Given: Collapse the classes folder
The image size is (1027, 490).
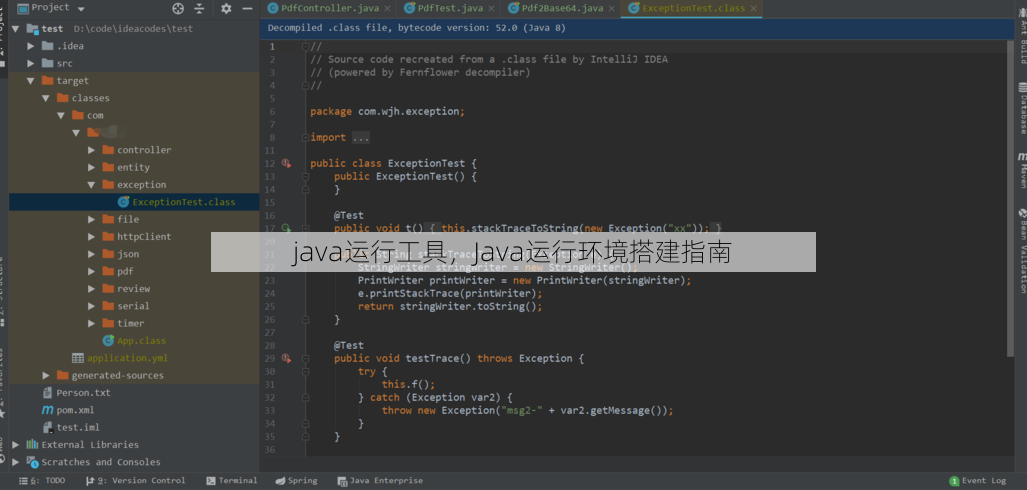Looking at the screenshot, I should 46,98.
